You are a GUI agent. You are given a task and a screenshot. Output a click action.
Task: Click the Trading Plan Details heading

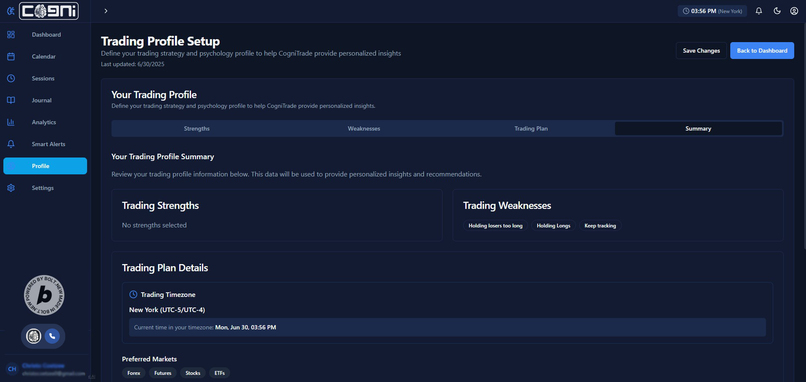(x=165, y=268)
